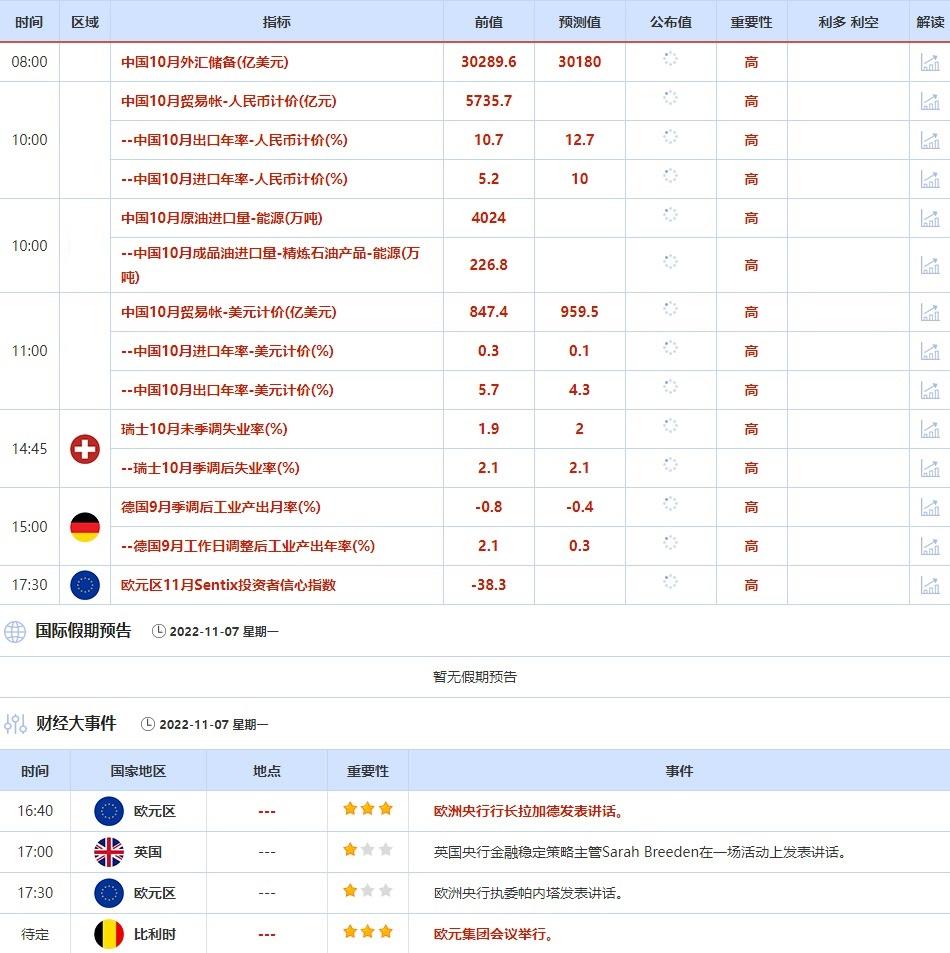Click the globe icon beside 国际假期预告
950x953 pixels.
[15, 631]
